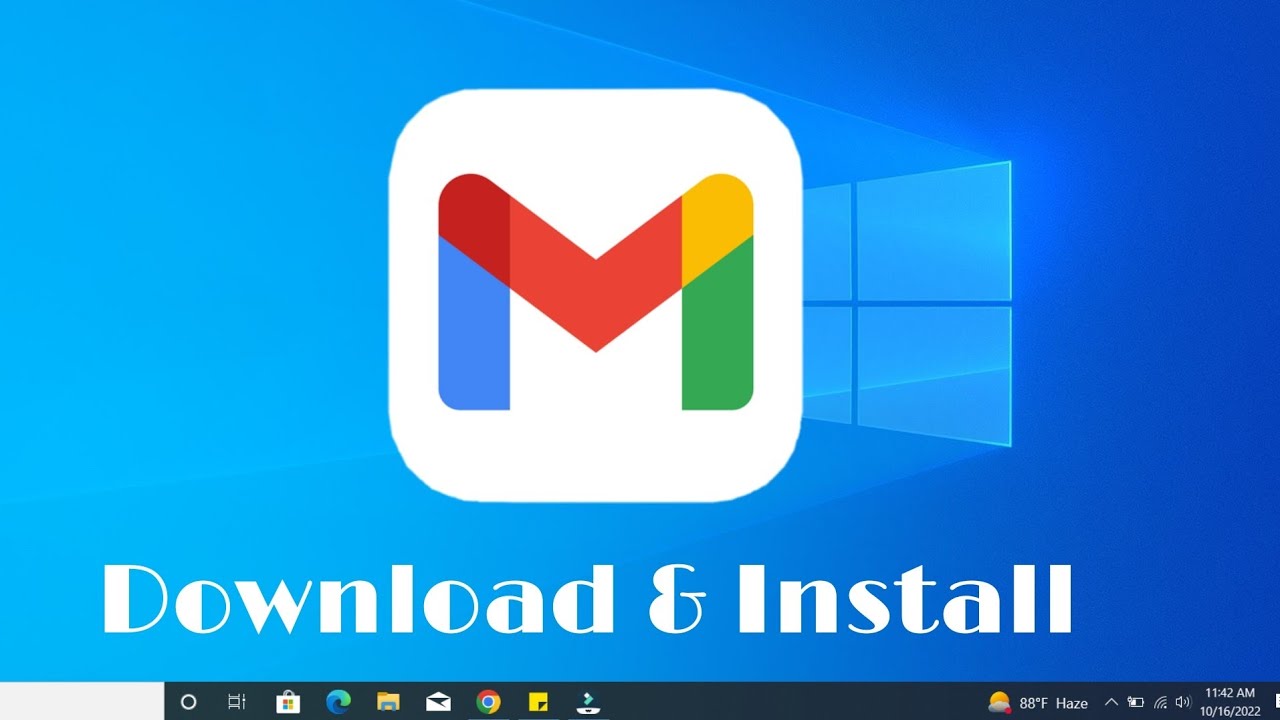Screen dimensions: 1280x720
Task: Open Google Chrome from the taskbar
Action: 488,702
